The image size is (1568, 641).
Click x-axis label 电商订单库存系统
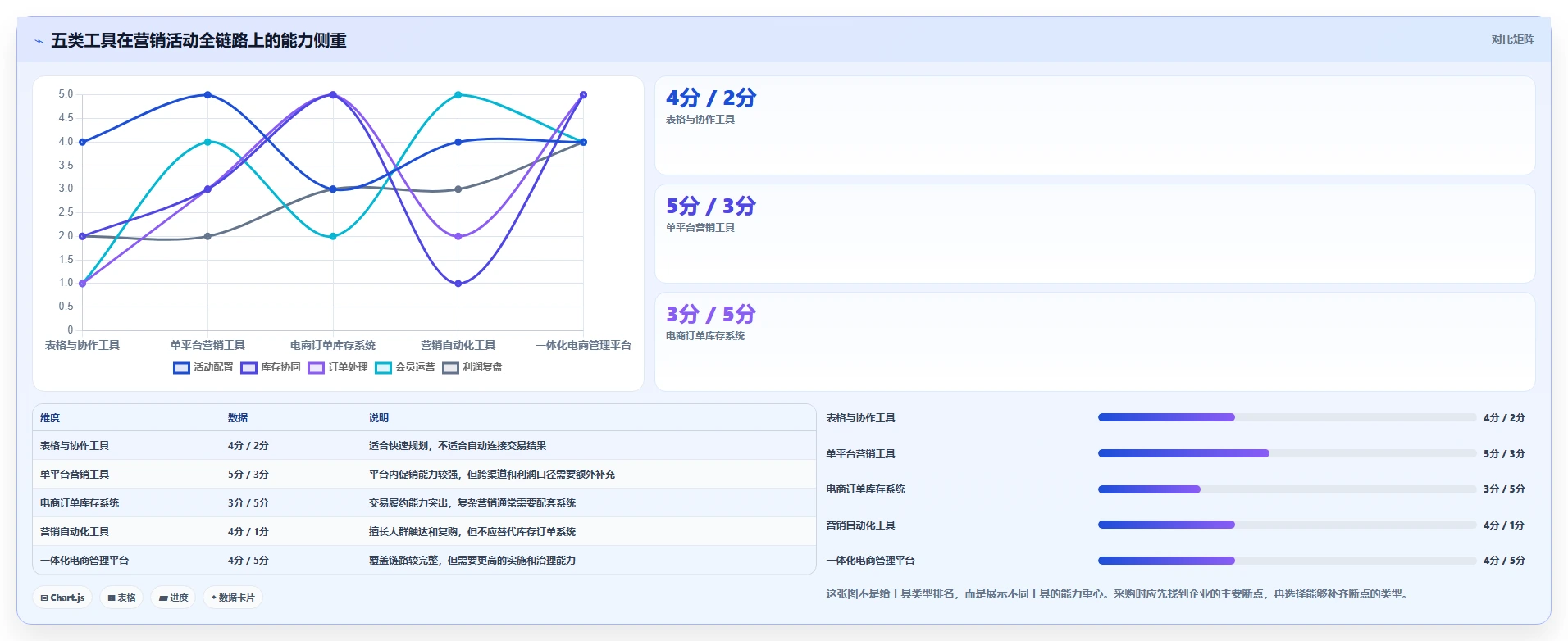coord(333,345)
